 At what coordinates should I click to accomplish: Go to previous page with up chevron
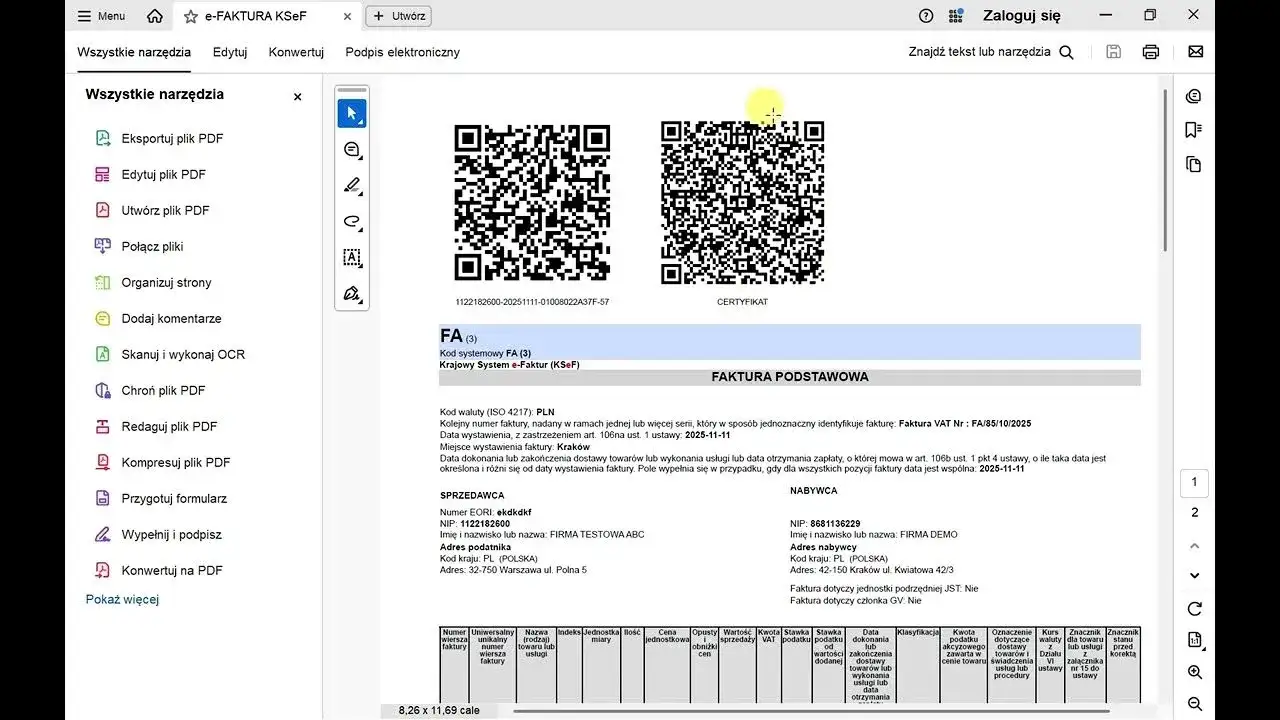1194,546
